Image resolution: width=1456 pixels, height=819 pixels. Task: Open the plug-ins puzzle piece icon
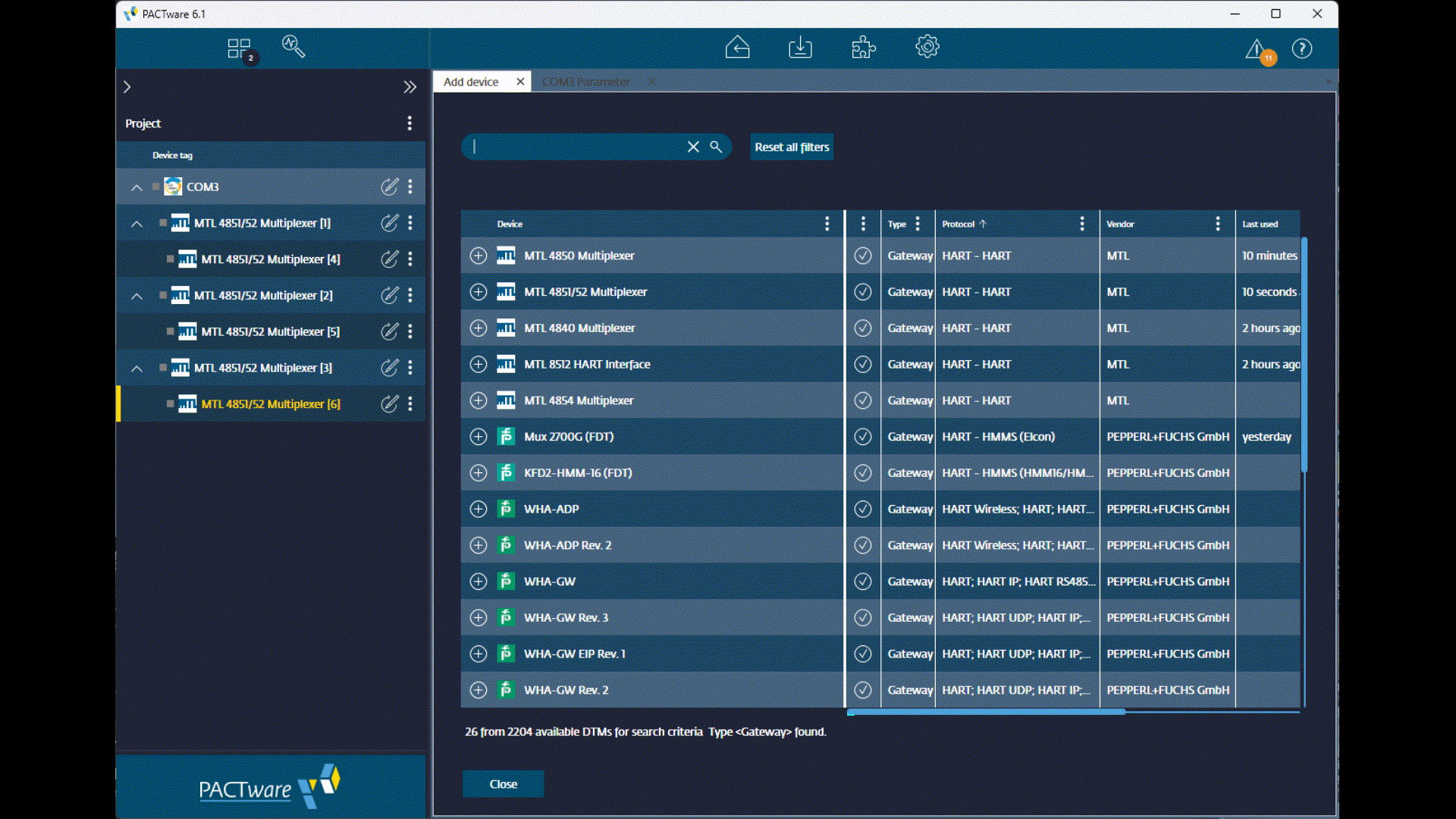tap(864, 48)
